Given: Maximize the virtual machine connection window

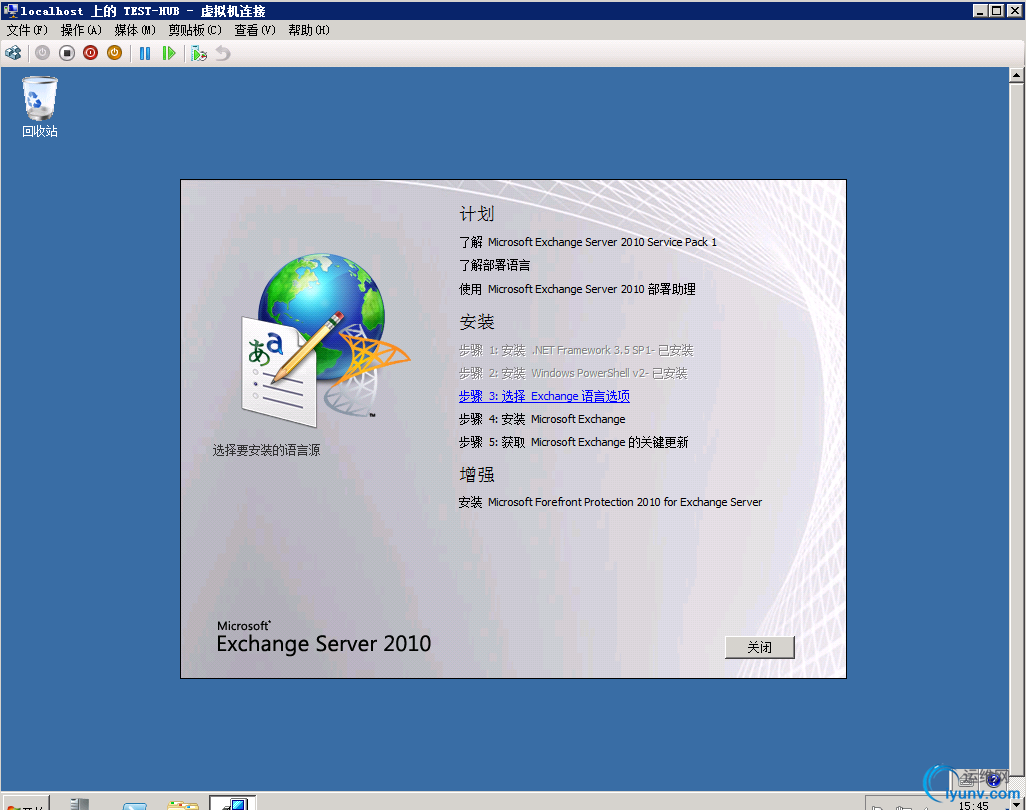Looking at the screenshot, I should pyautogui.click(x=997, y=10).
